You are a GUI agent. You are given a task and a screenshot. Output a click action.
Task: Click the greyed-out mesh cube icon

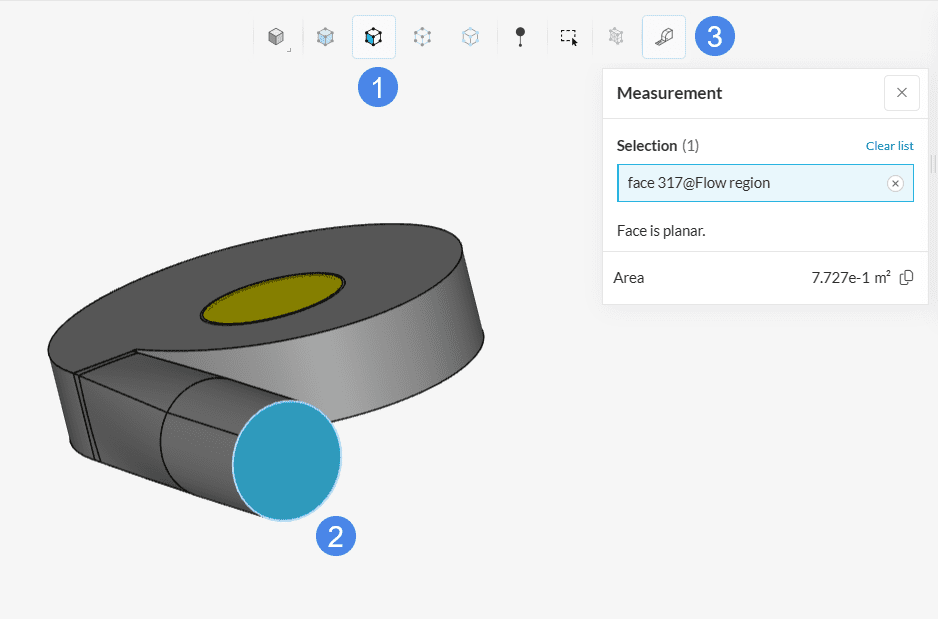[616, 37]
